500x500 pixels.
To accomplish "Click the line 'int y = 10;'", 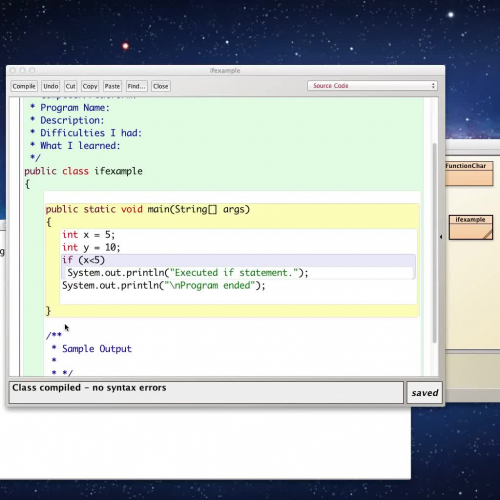I will (91, 247).
